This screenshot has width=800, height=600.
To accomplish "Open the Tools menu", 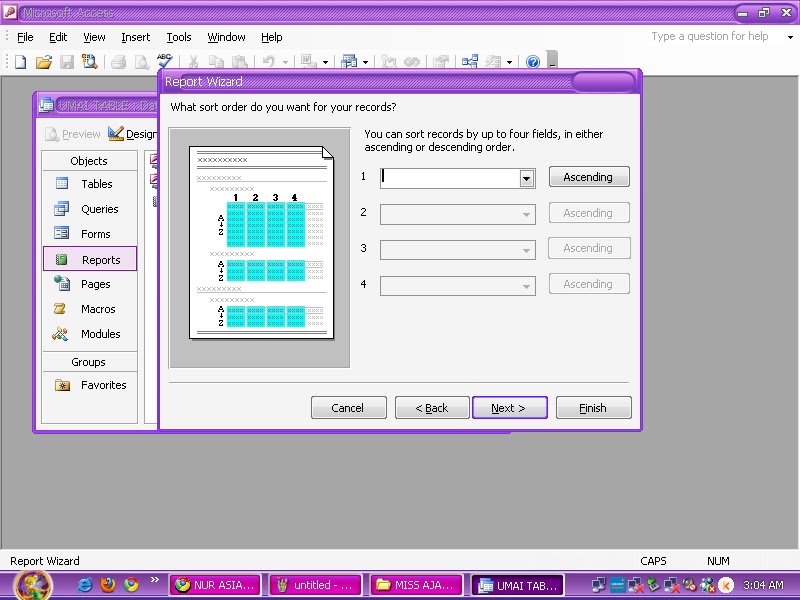I will pyautogui.click(x=179, y=37).
